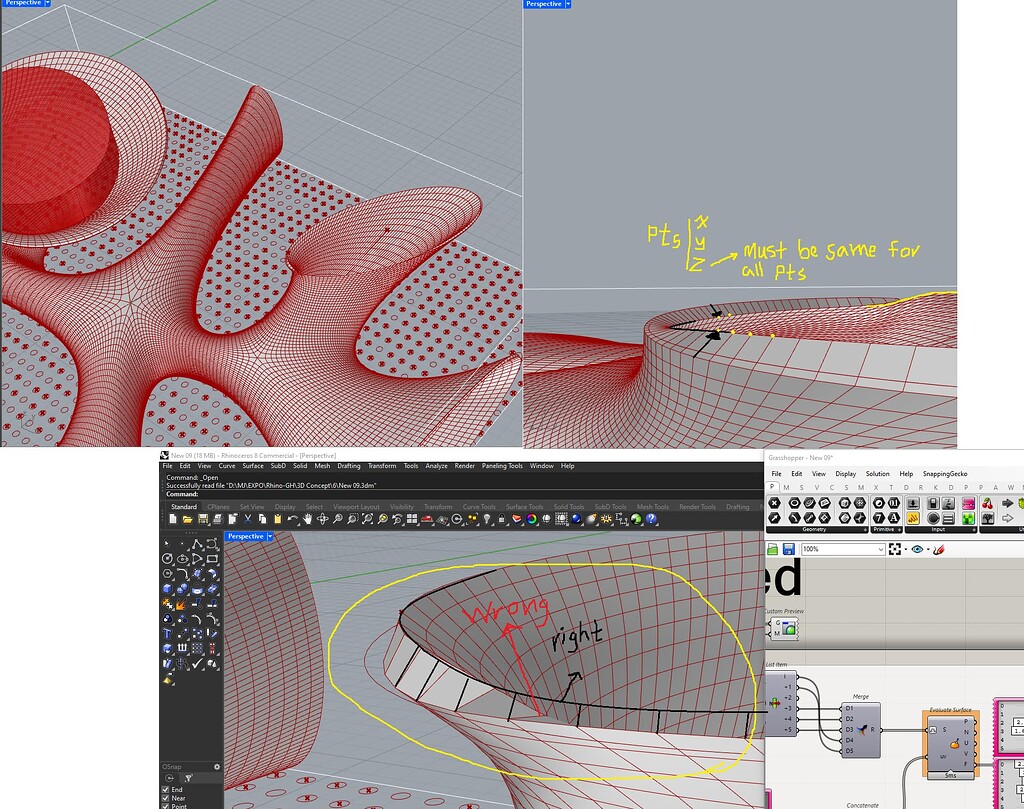Activate the Zoom tool in Rhino's toolbar
Screen dimensions: 1024x809
click(337, 518)
